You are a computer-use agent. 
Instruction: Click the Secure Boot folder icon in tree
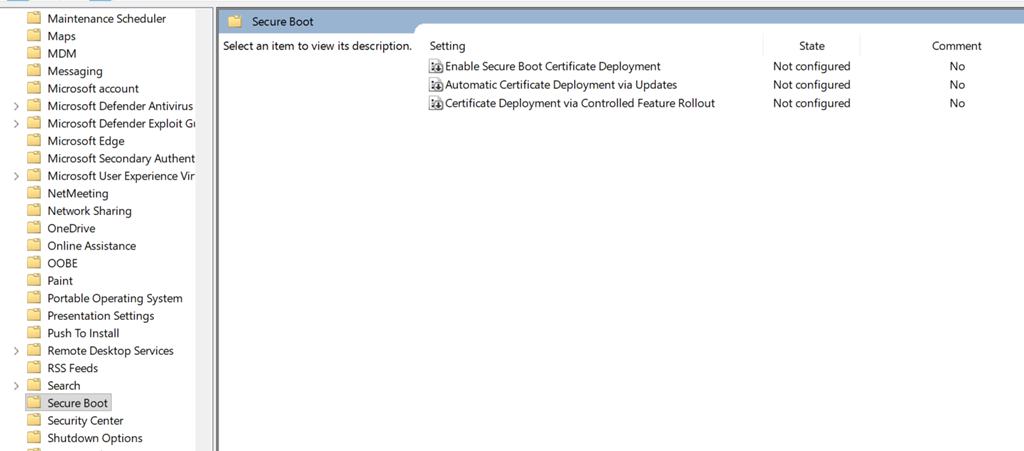pyautogui.click(x=34, y=403)
